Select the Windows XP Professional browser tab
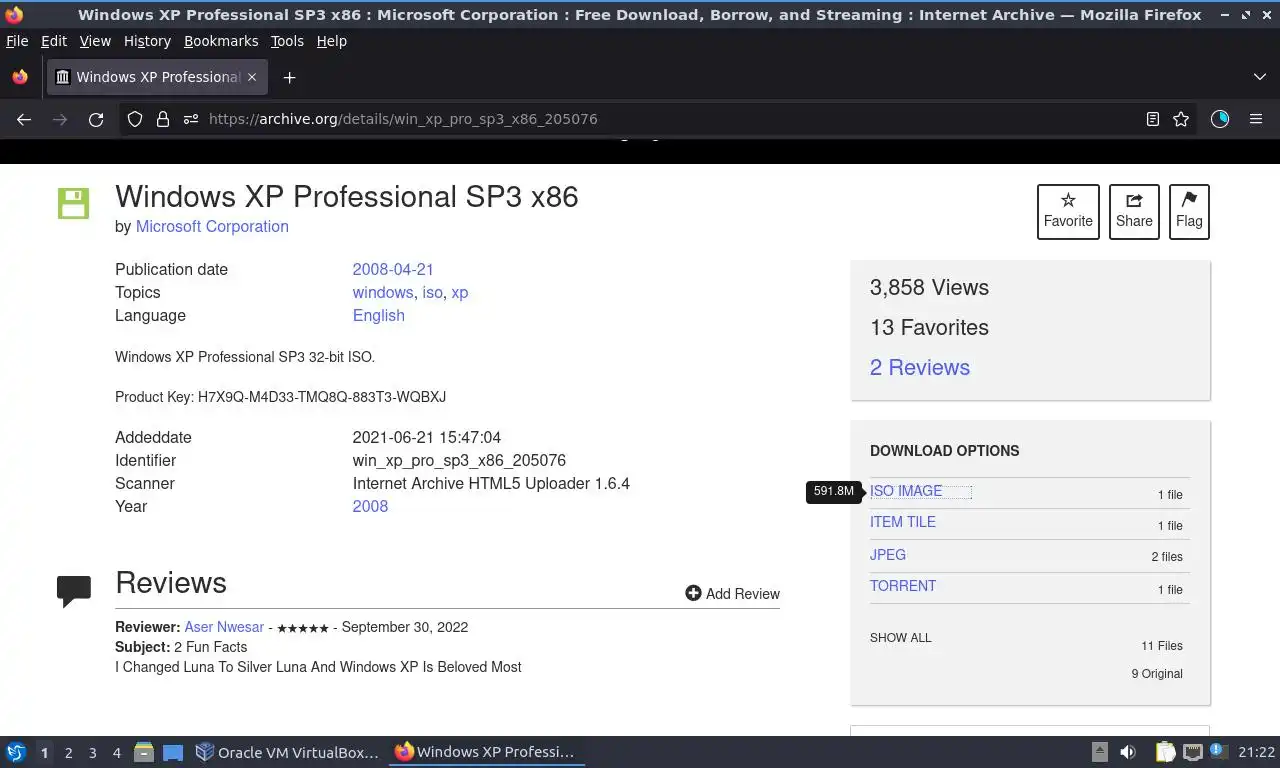 click(x=157, y=77)
